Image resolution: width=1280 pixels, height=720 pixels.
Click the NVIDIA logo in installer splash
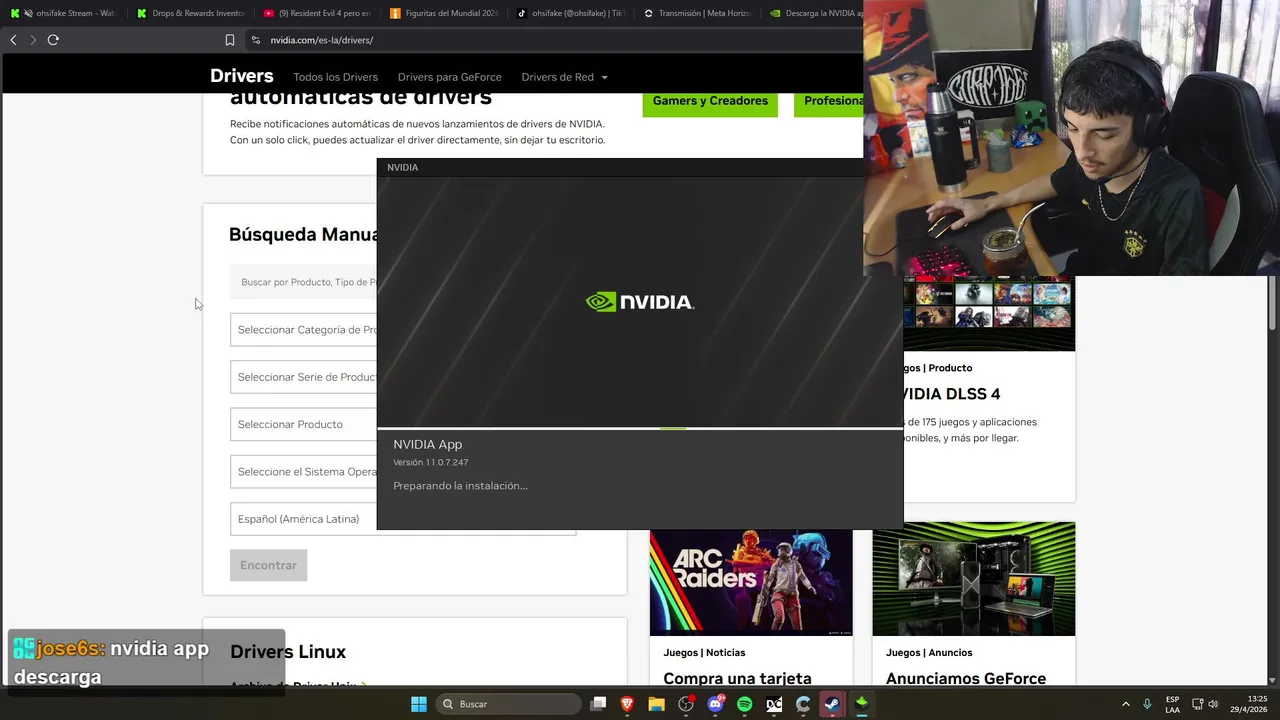(x=640, y=302)
